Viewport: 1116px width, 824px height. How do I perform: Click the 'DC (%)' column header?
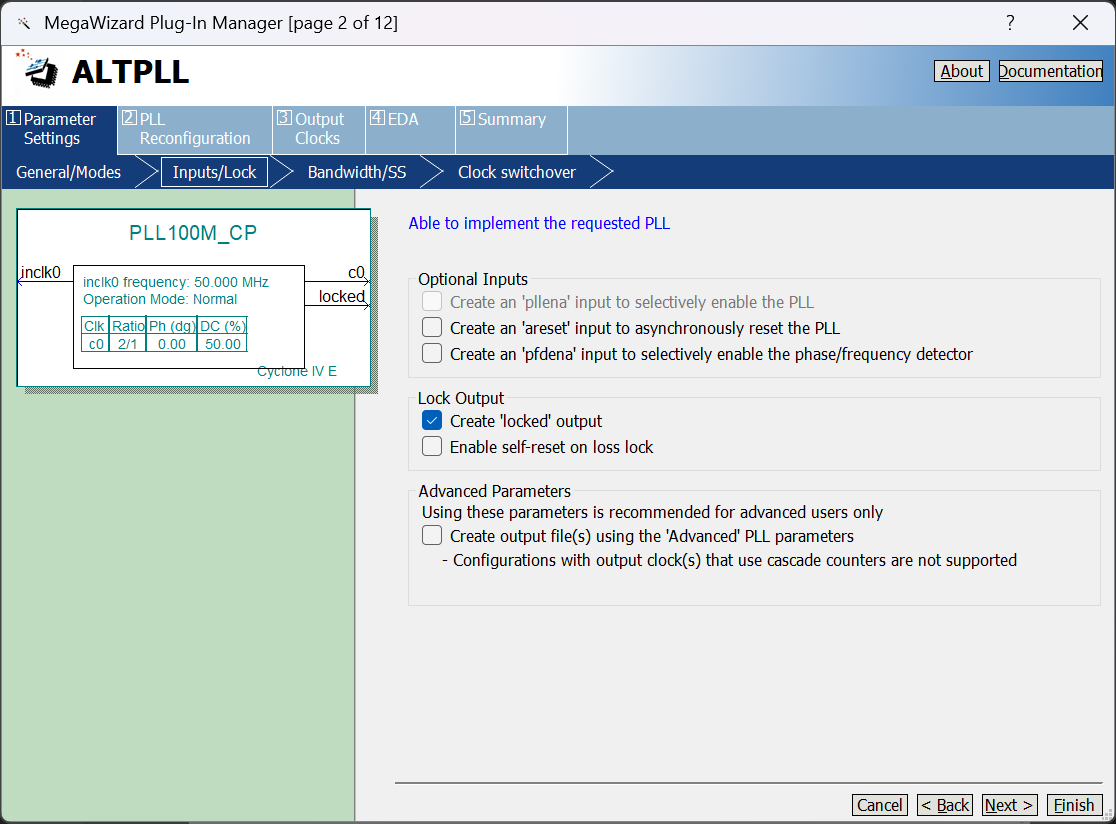point(223,326)
